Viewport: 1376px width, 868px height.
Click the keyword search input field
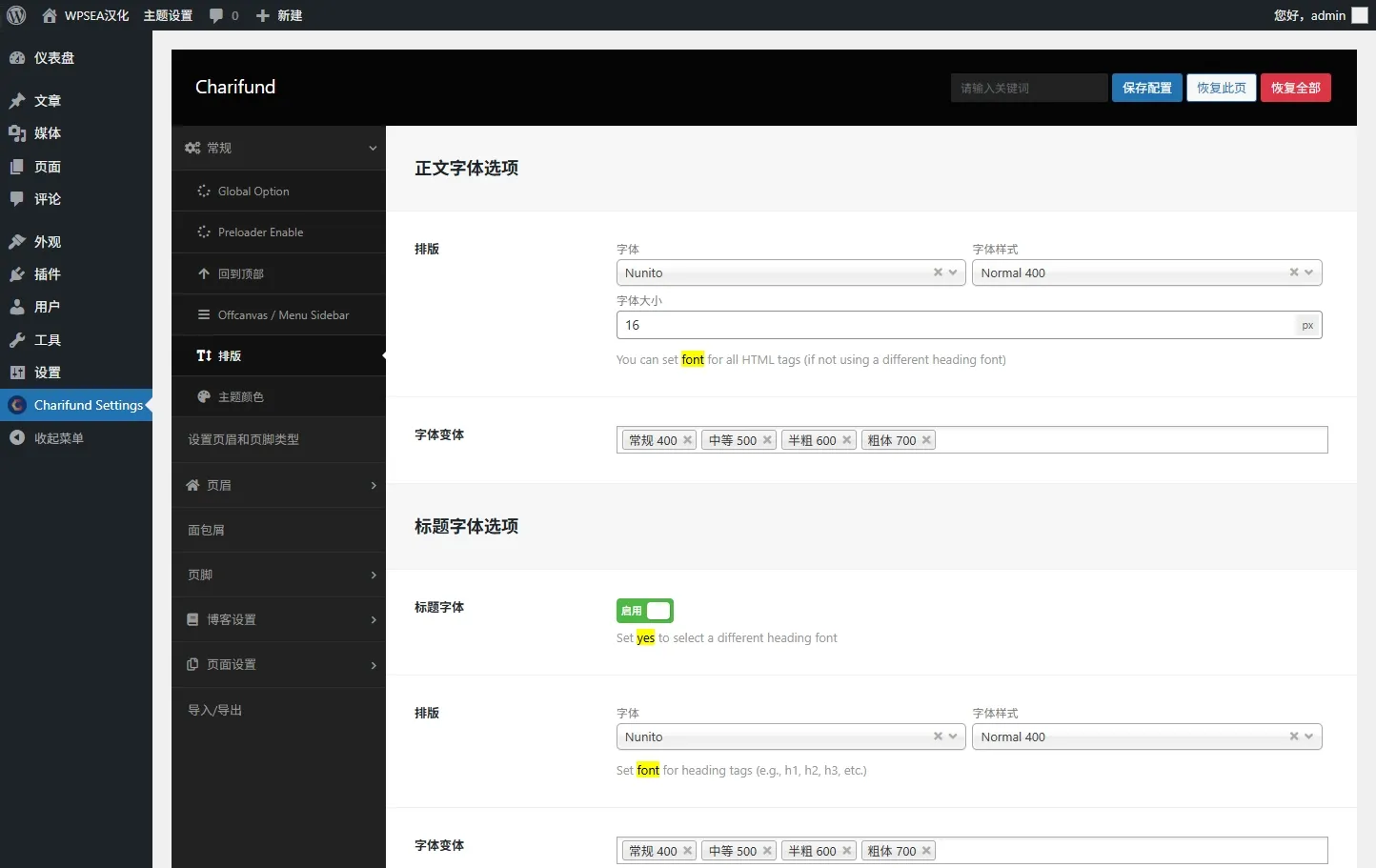(1028, 88)
